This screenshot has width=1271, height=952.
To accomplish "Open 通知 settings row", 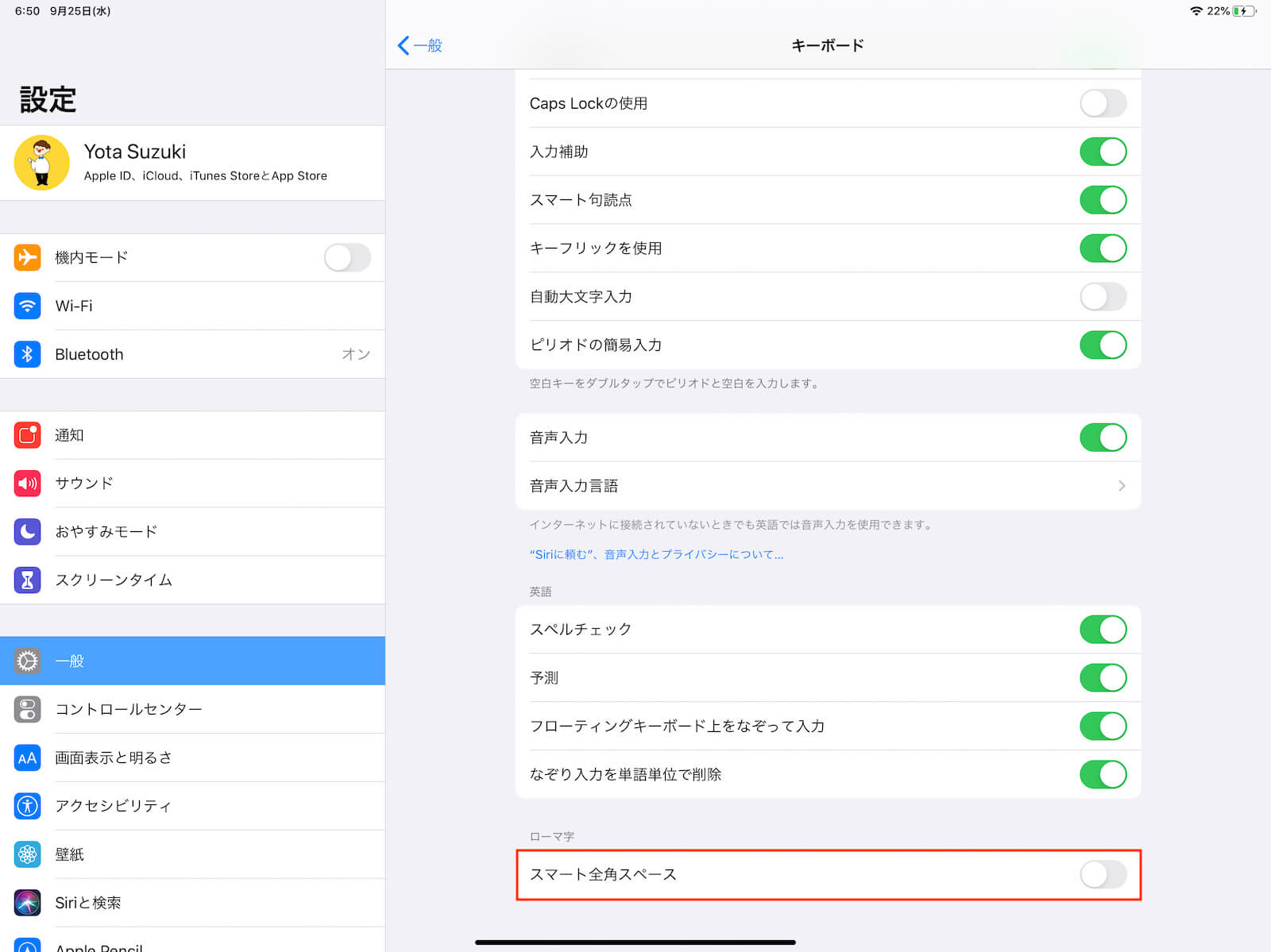I will (x=192, y=435).
